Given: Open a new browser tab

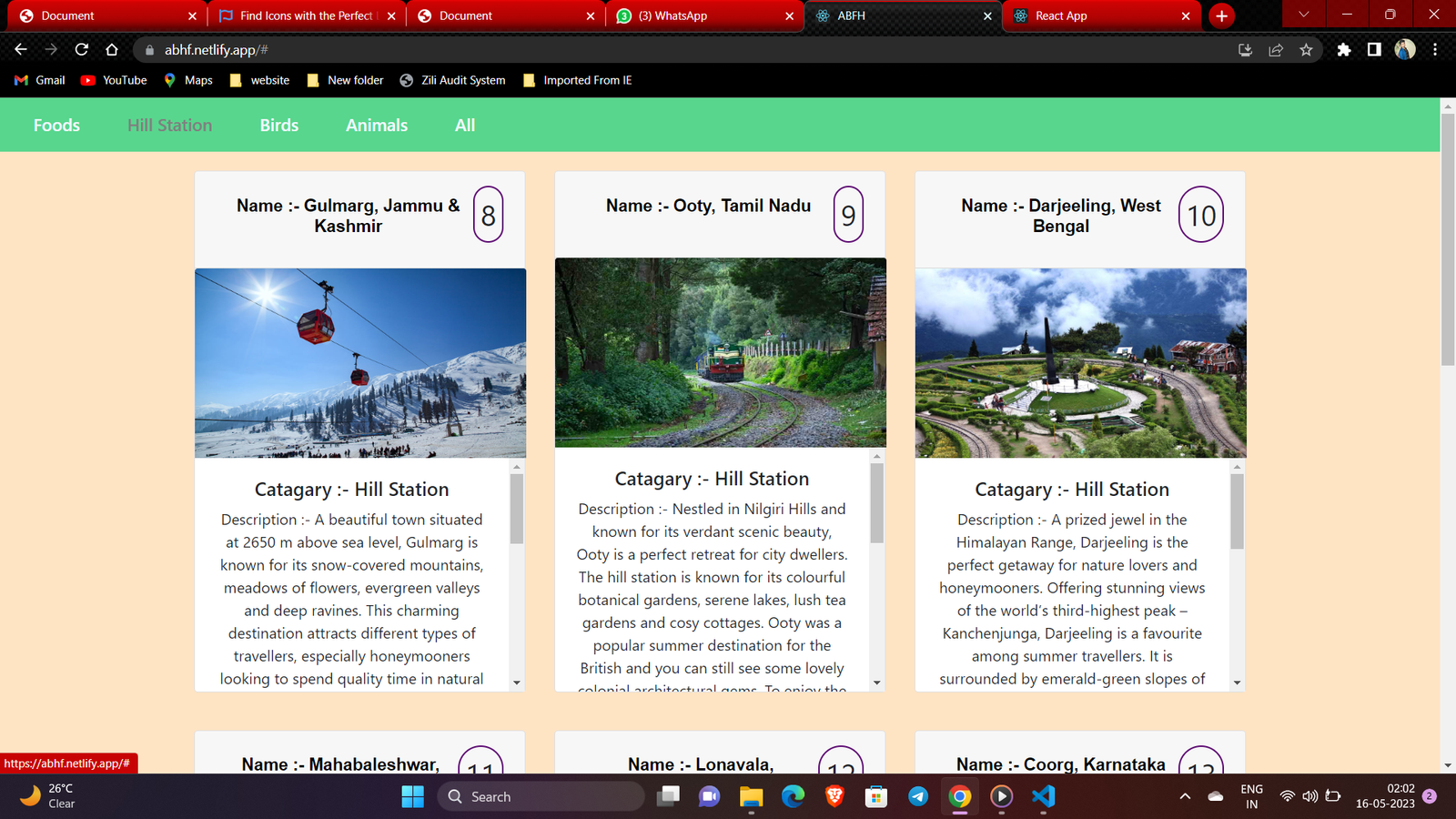Looking at the screenshot, I should click(1221, 15).
